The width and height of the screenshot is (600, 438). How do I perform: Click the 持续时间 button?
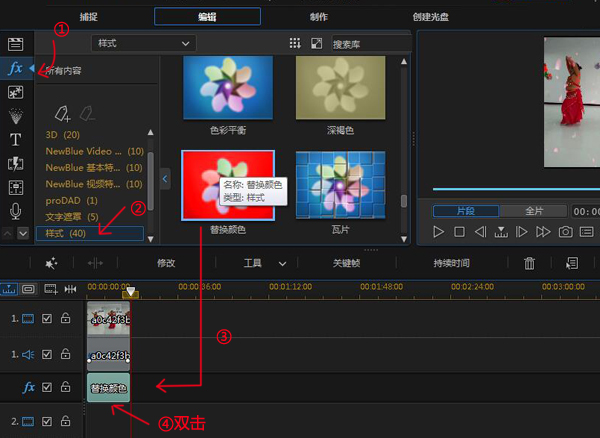[452, 263]
